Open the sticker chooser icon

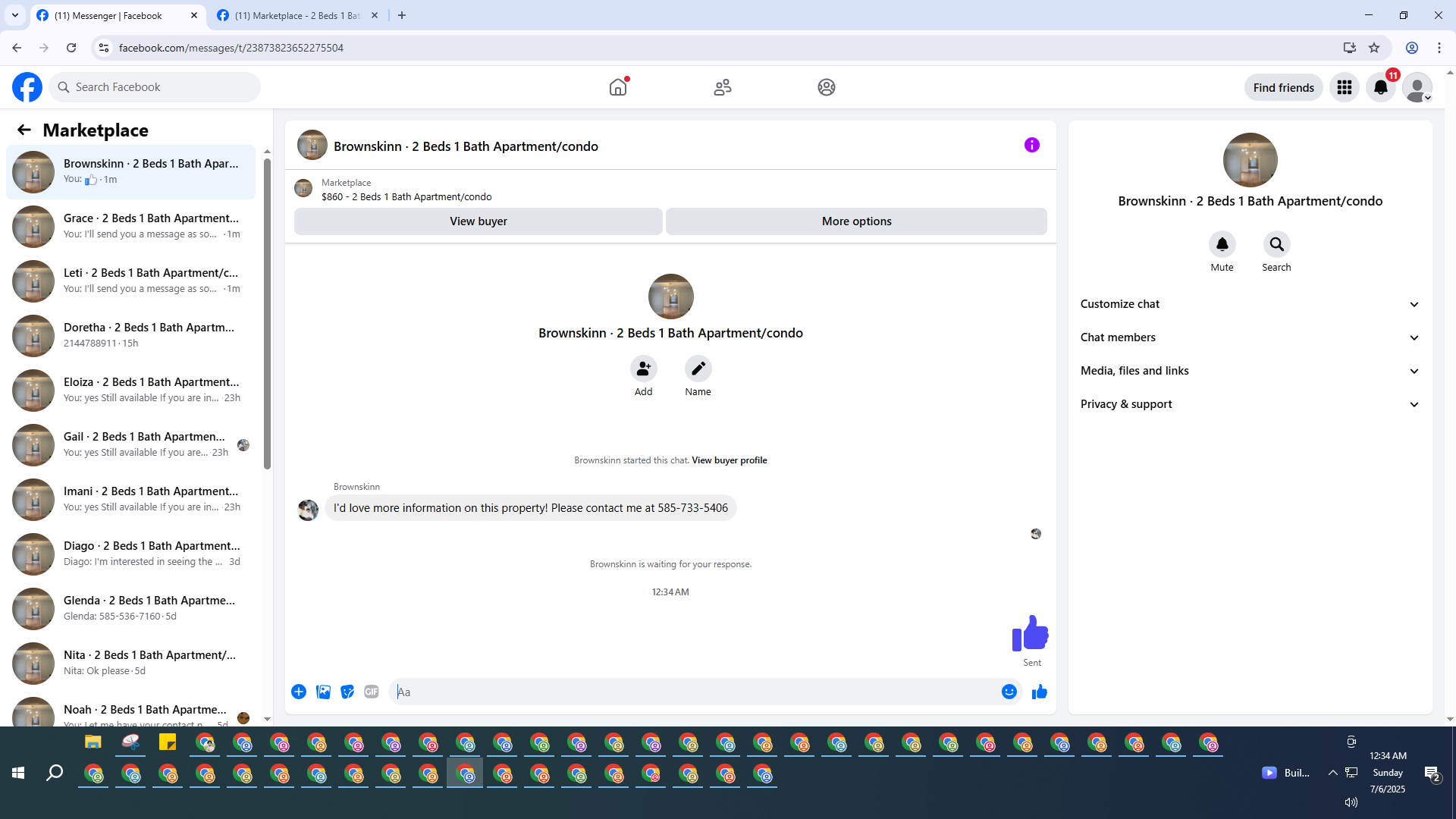[x=347, y=692]
